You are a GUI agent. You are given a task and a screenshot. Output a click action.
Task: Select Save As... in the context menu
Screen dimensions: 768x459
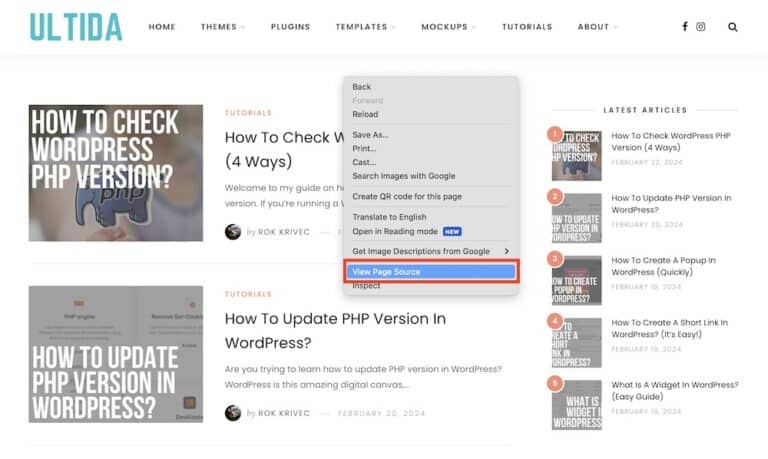point(431,135)
